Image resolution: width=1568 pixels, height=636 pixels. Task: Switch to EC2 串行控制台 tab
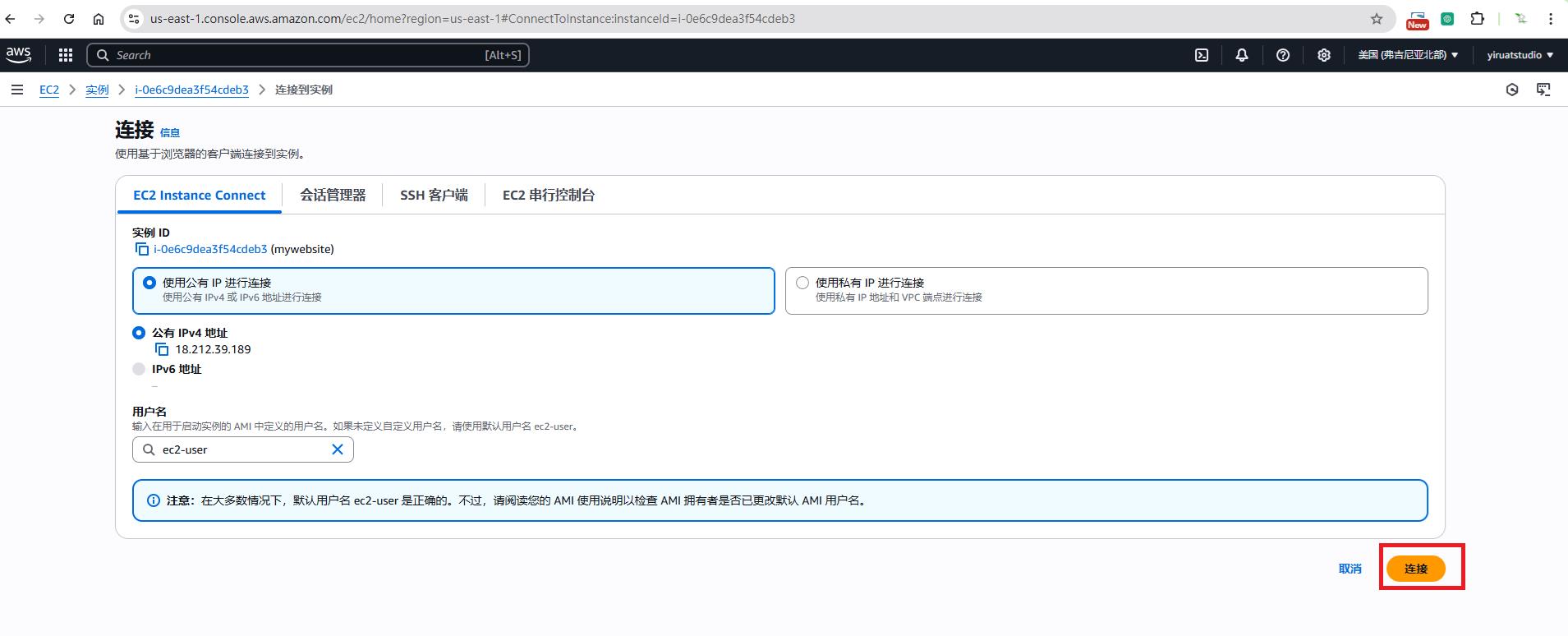549,195
